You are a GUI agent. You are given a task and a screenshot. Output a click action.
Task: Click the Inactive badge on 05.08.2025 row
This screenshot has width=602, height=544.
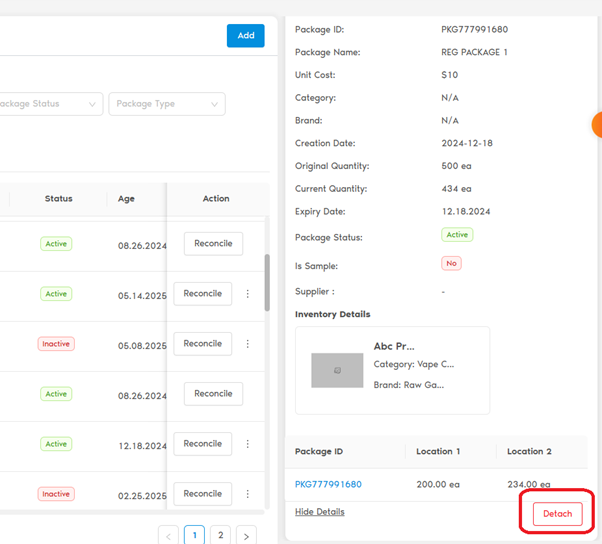pyautogui.click(x=56, y=344)
